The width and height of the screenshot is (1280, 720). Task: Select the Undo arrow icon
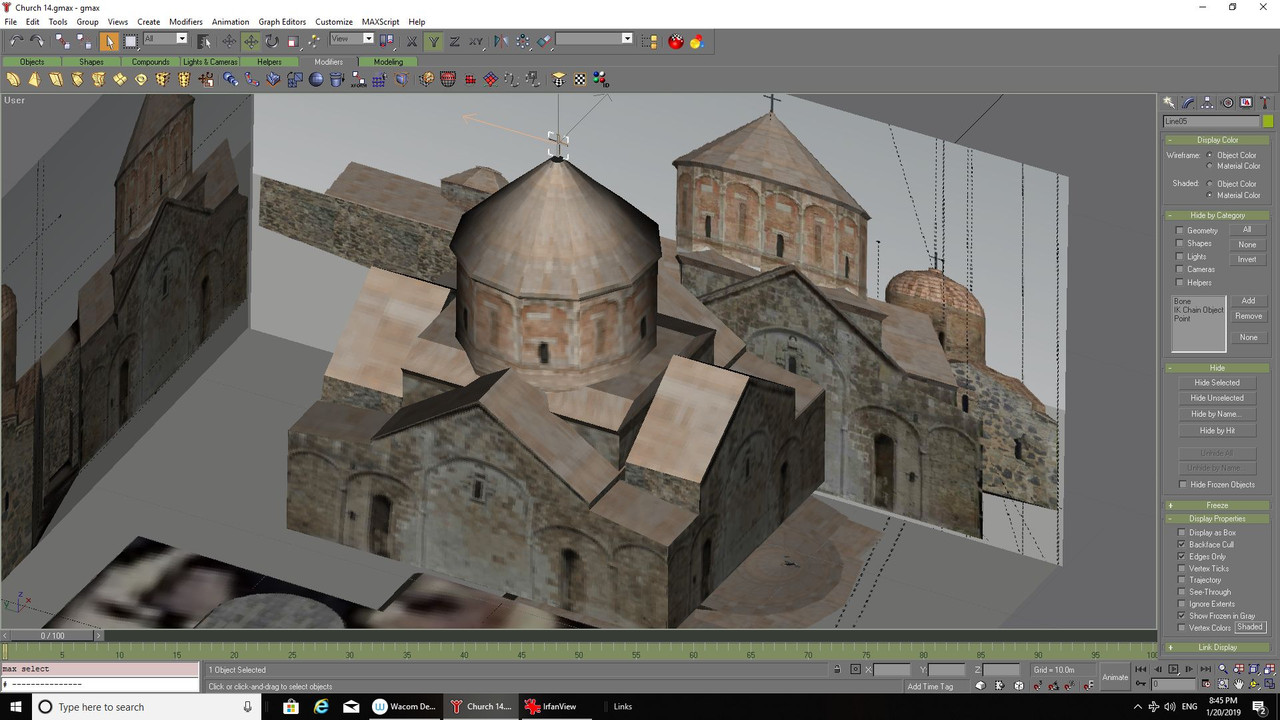coord(16,41)
